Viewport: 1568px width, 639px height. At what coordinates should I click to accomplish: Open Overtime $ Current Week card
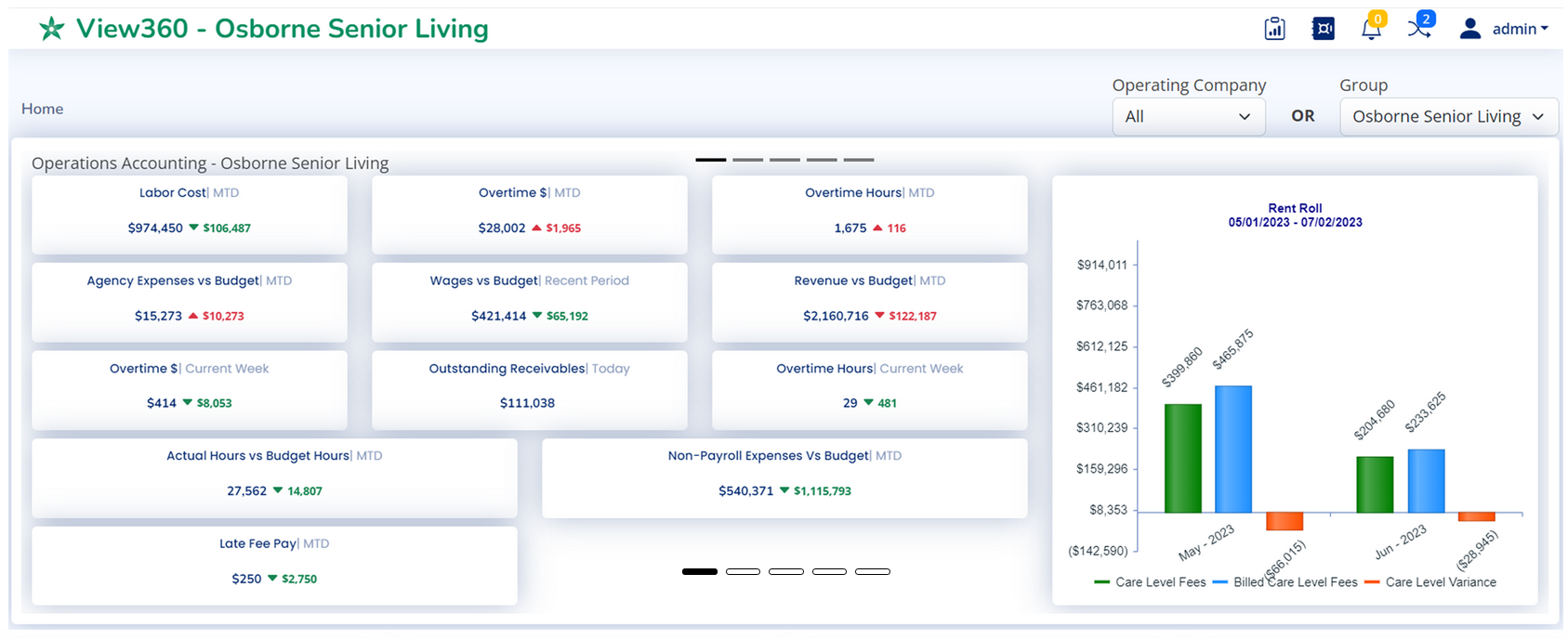point(190,389)
